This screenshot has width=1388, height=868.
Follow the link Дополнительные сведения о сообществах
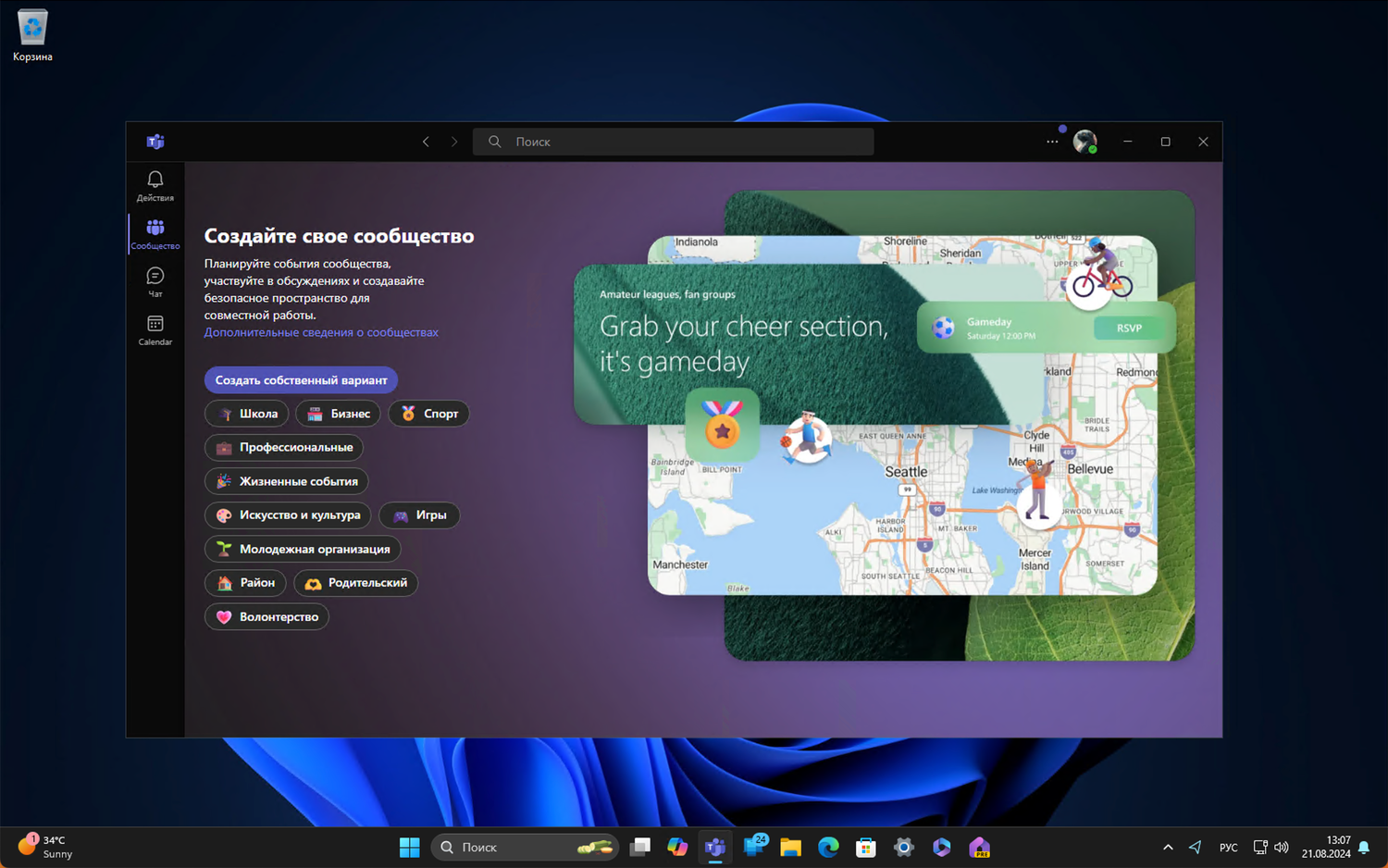point(321,332)
